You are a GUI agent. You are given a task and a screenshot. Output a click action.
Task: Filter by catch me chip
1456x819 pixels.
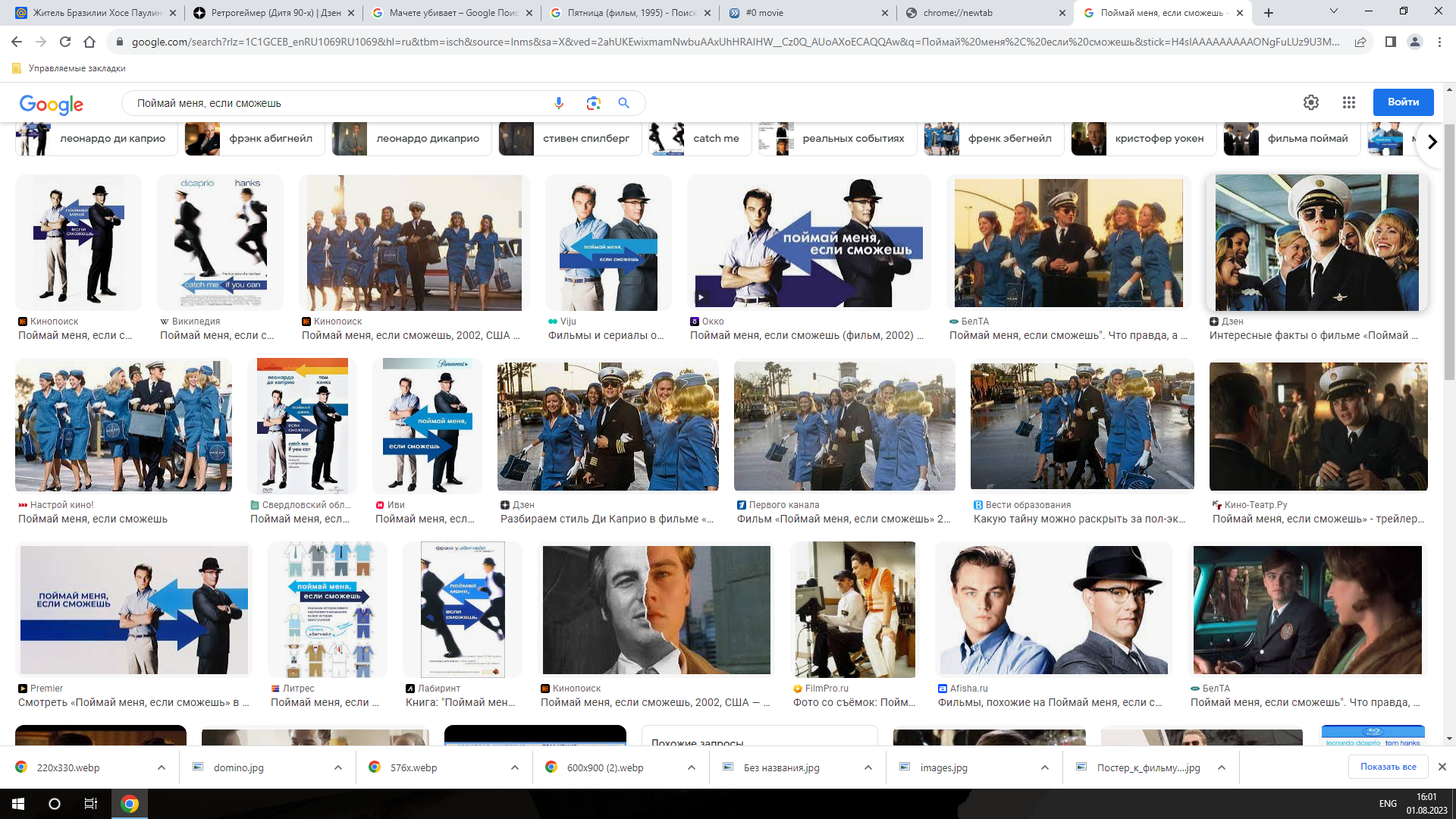699,139
